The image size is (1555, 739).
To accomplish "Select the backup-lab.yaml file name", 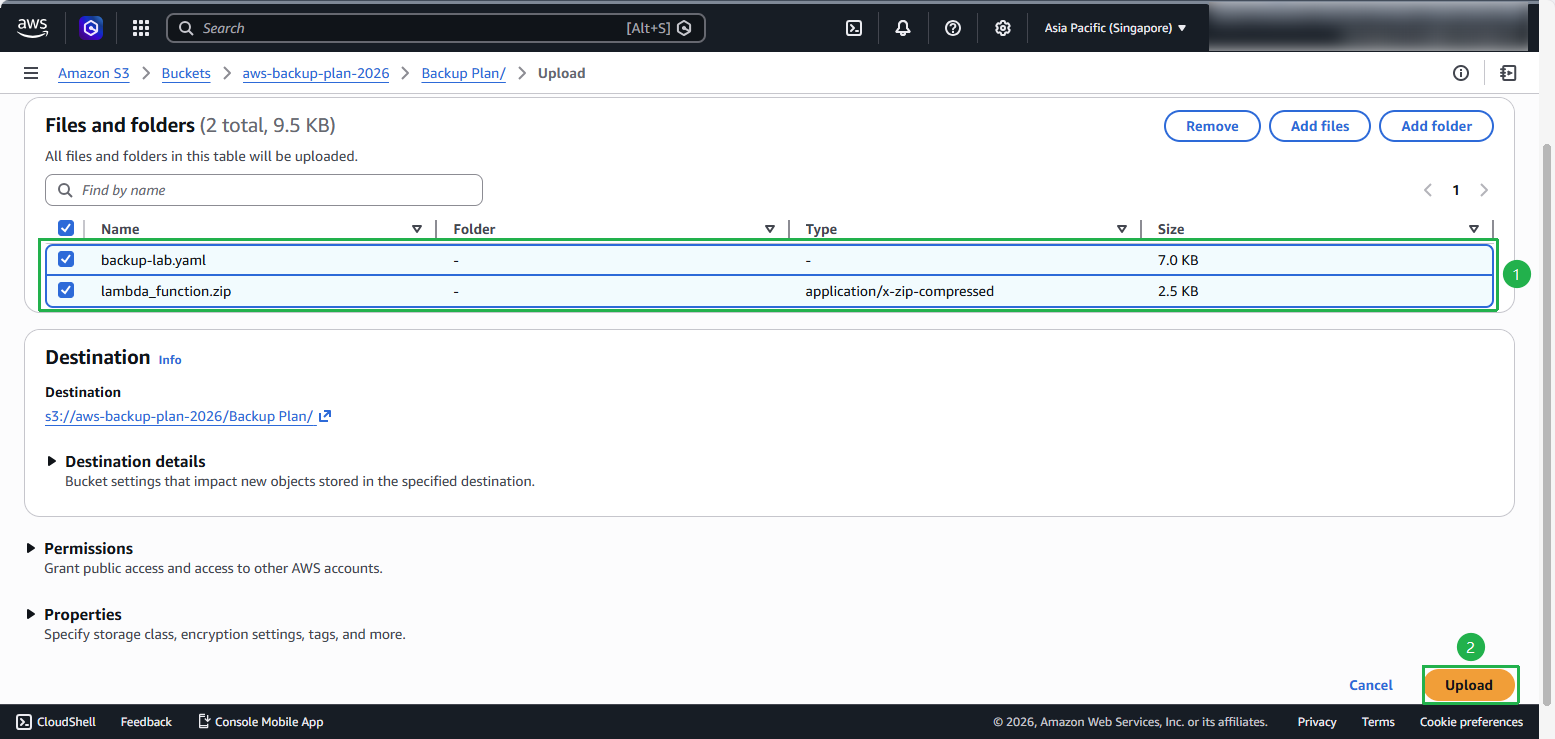I will (153, 260).
